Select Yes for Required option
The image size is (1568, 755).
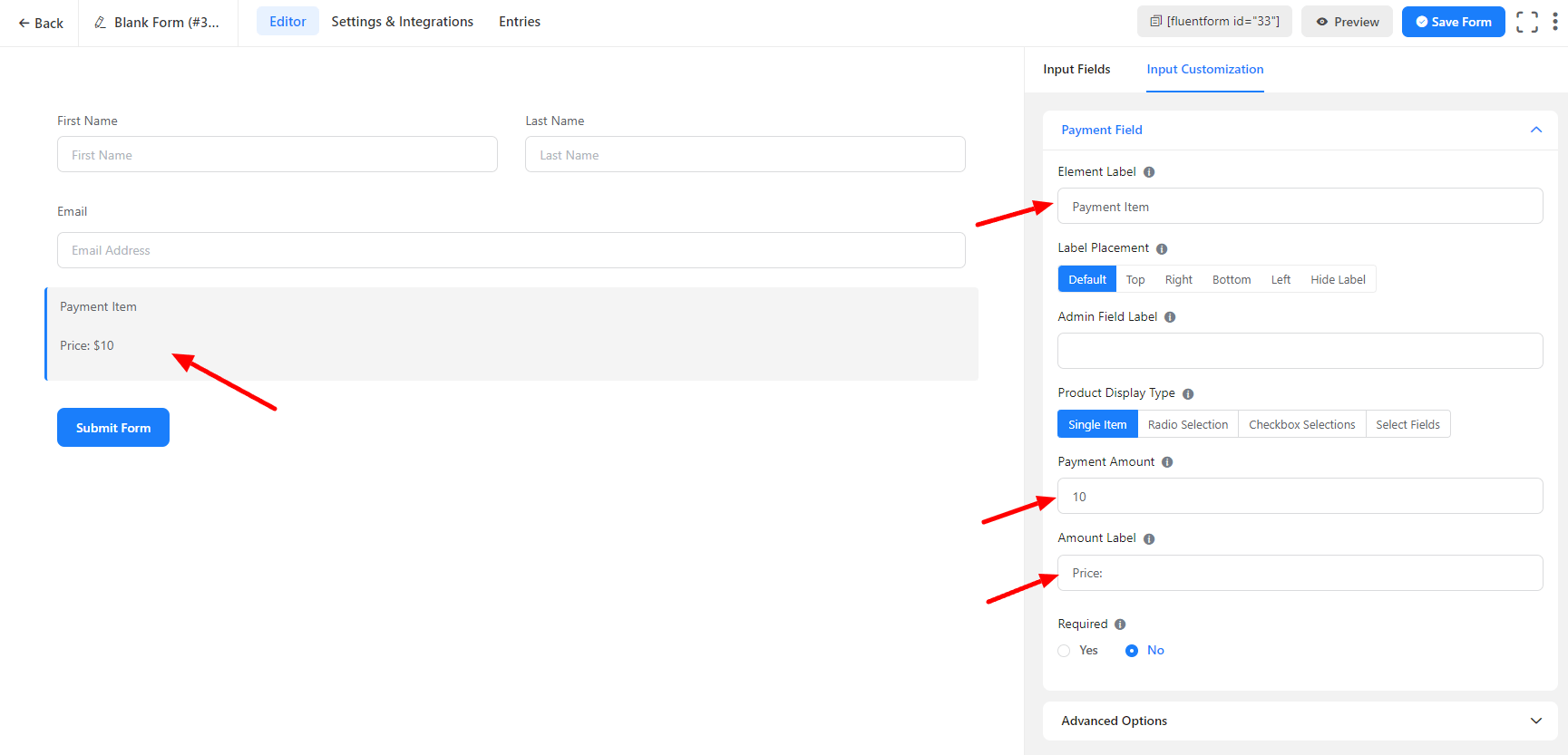1065,651
